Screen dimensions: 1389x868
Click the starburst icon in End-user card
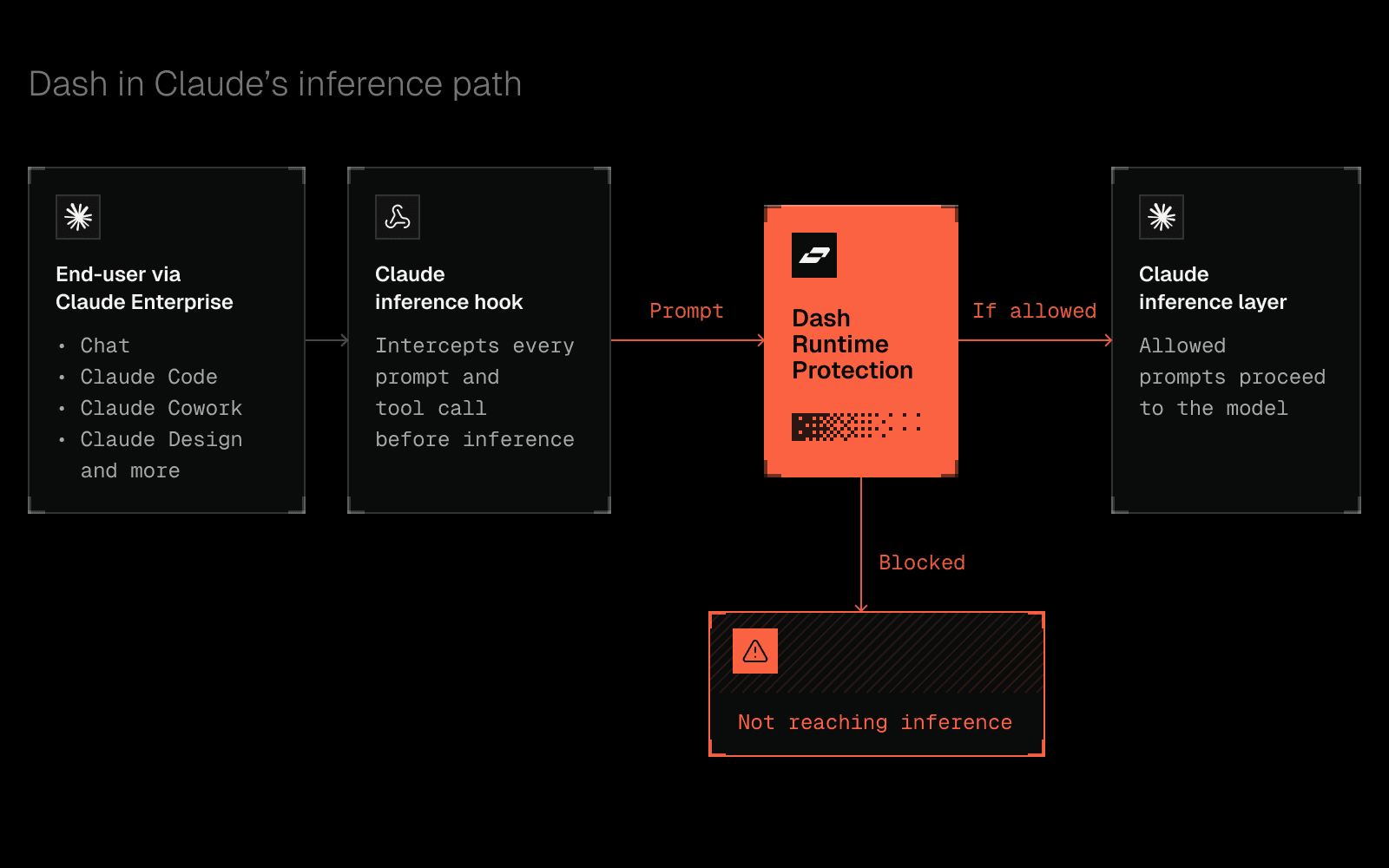click(x=78, y=217)
